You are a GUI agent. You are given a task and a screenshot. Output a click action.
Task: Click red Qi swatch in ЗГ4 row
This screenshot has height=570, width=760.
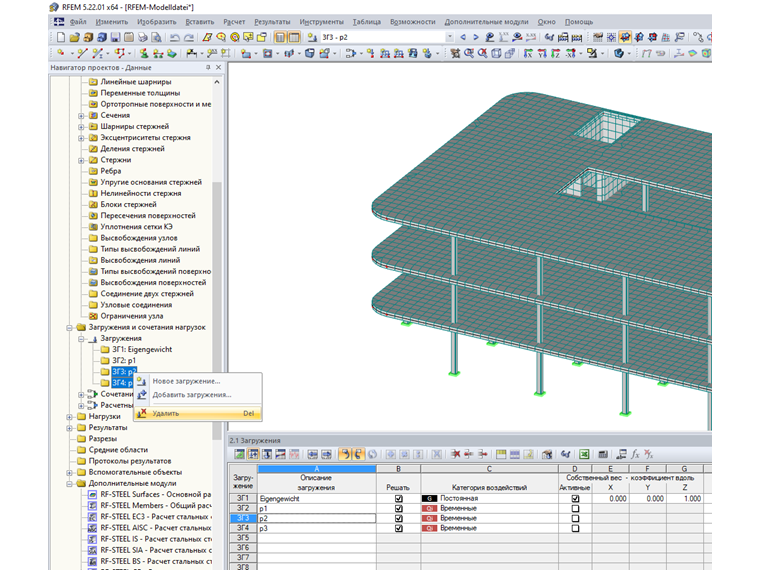[429, 528]
